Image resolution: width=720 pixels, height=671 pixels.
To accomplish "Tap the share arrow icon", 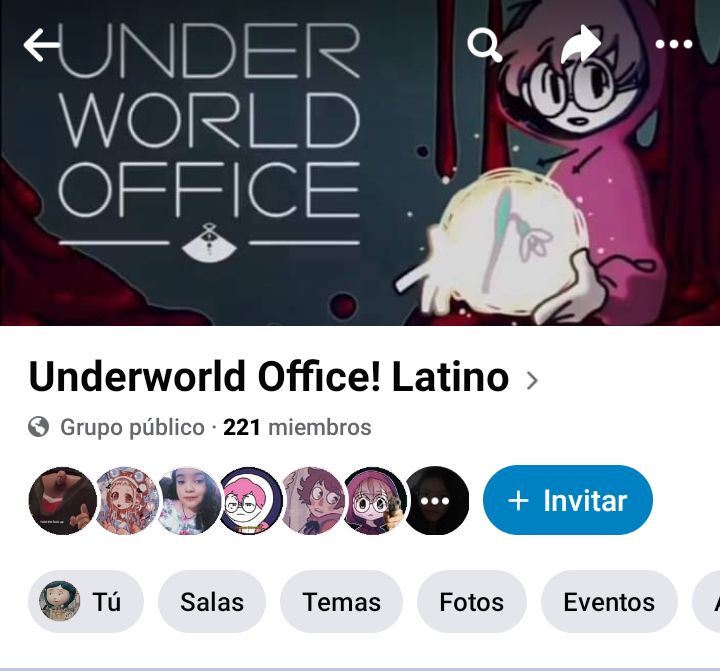I will click(x=581, y=44).
